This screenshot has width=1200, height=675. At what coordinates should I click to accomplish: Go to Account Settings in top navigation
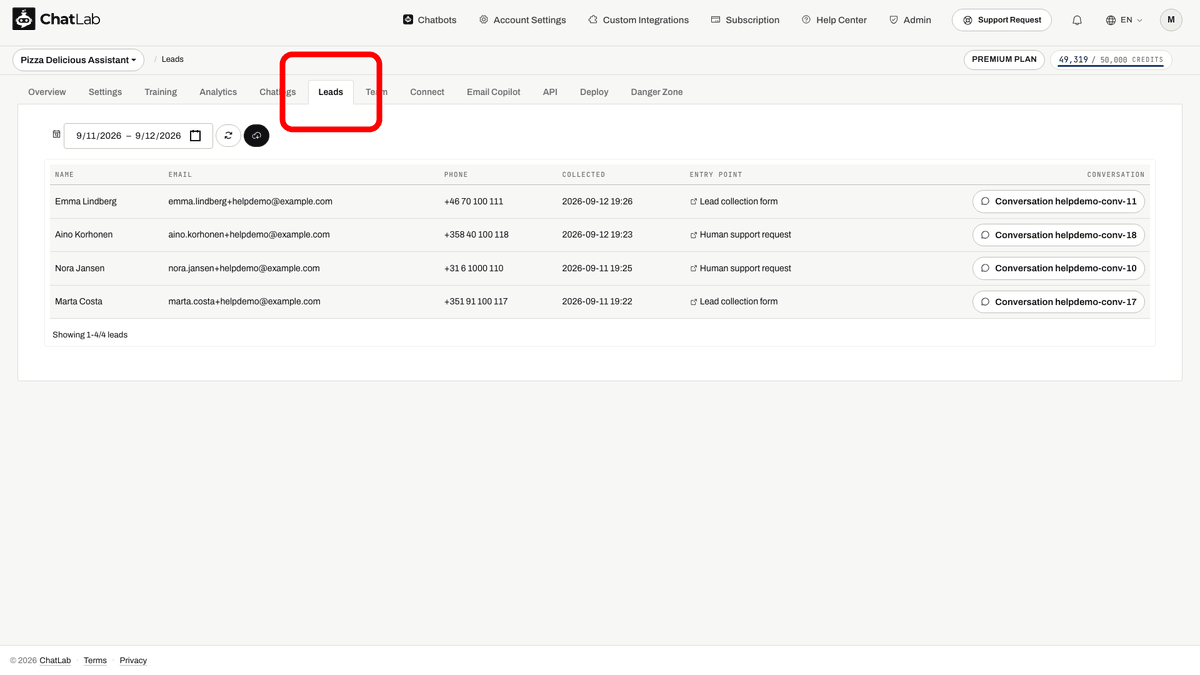(522, 20)
